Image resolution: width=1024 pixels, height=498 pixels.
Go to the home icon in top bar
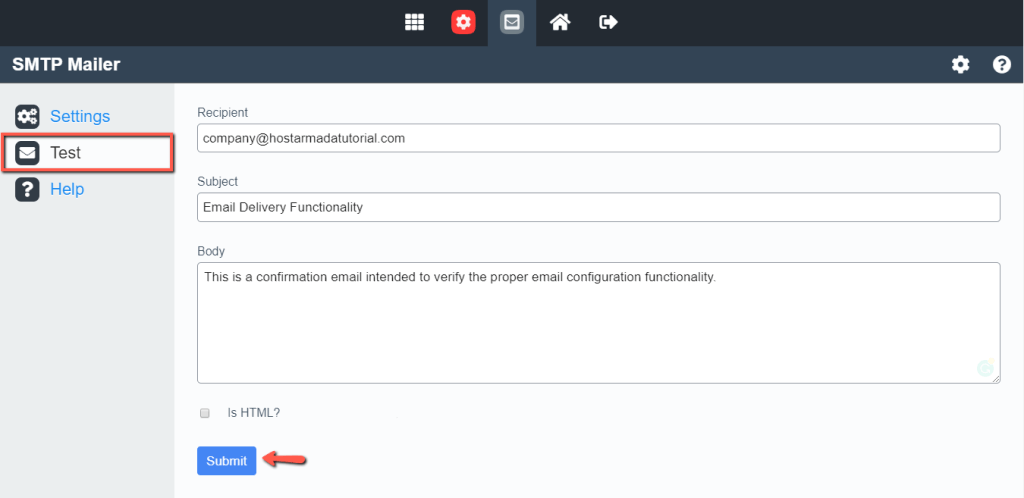[560, 22]
